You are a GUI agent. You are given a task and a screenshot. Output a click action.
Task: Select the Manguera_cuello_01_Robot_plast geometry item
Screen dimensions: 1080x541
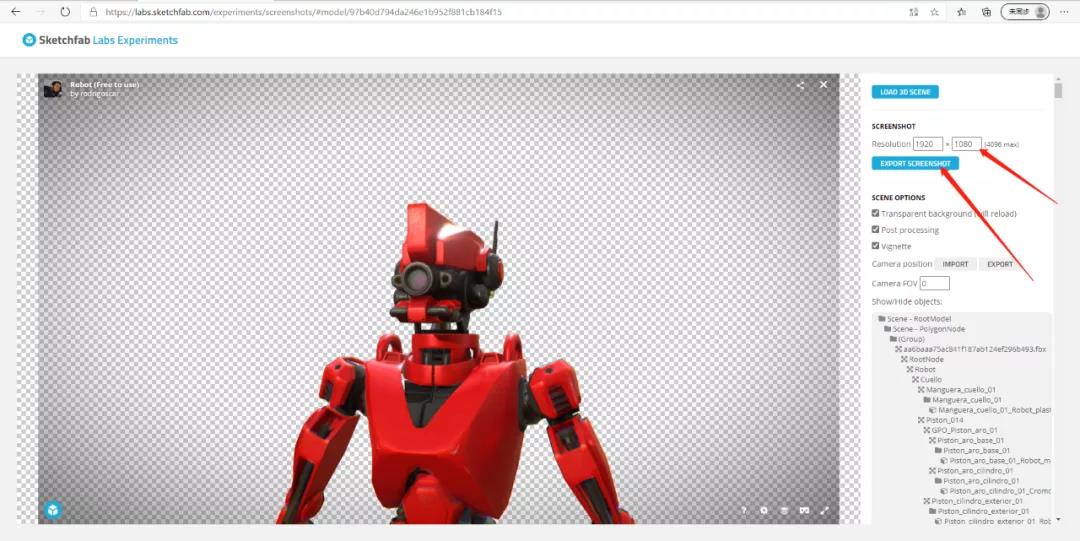coord(995,410)
